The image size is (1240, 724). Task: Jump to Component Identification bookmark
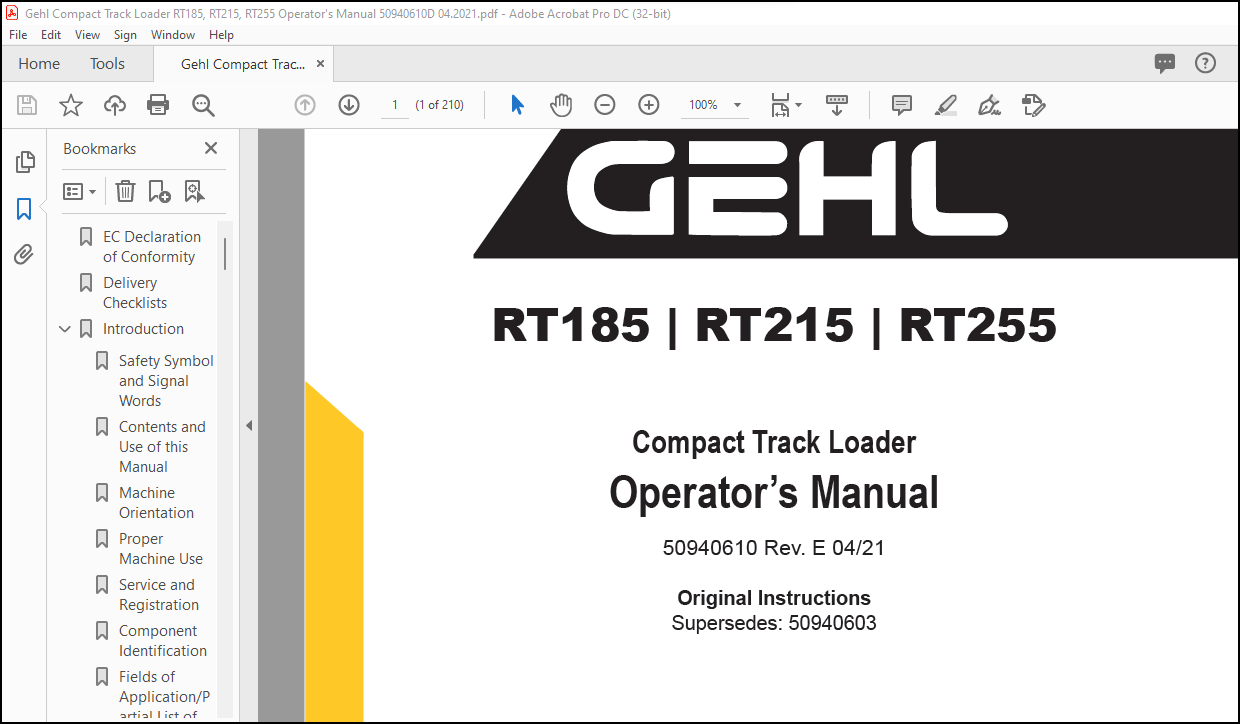162,641
